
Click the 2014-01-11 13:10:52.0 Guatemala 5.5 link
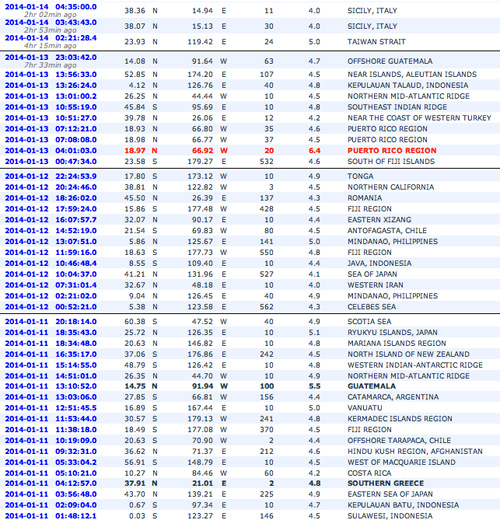51,386
